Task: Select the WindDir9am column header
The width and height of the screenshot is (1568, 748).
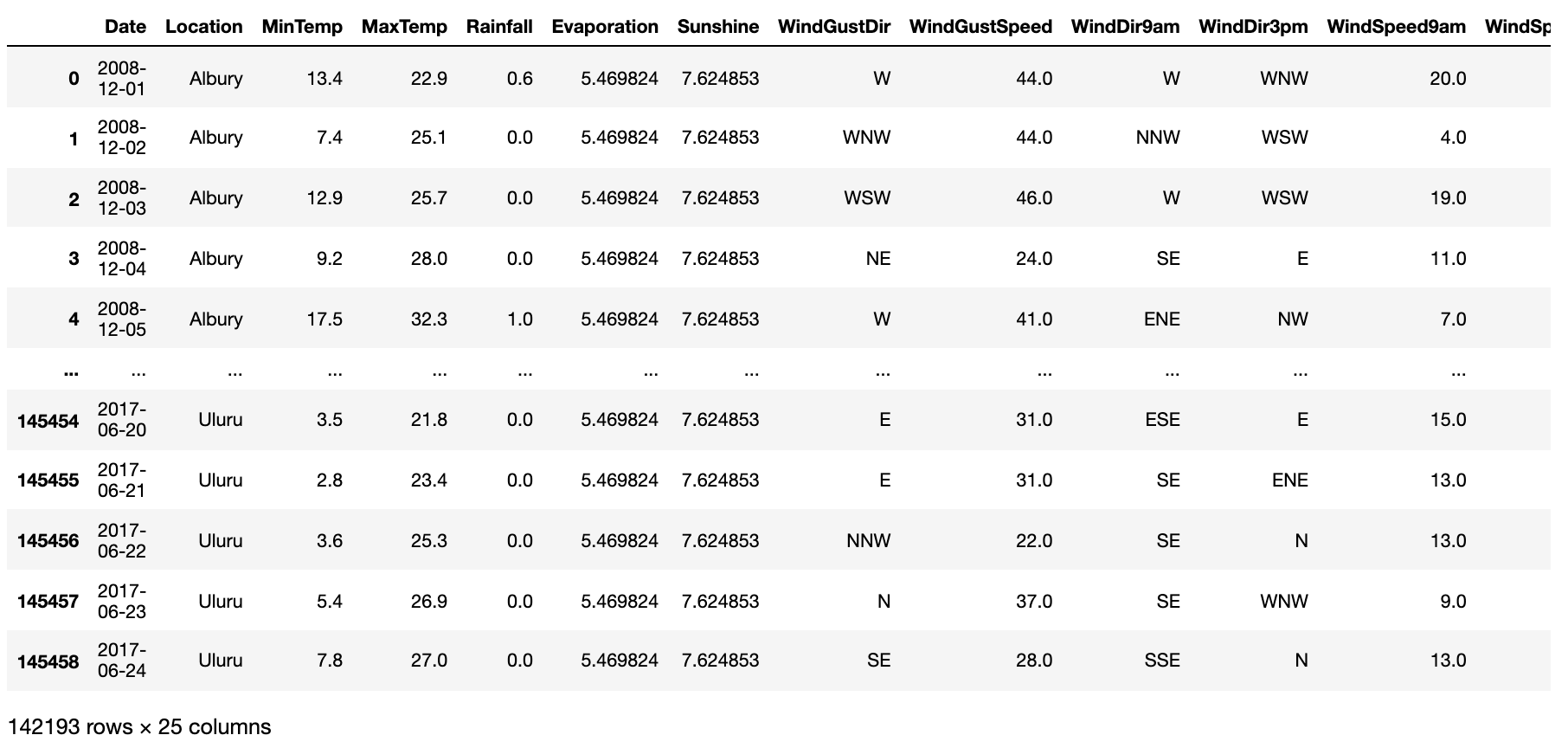Action: coord(1125,27)
